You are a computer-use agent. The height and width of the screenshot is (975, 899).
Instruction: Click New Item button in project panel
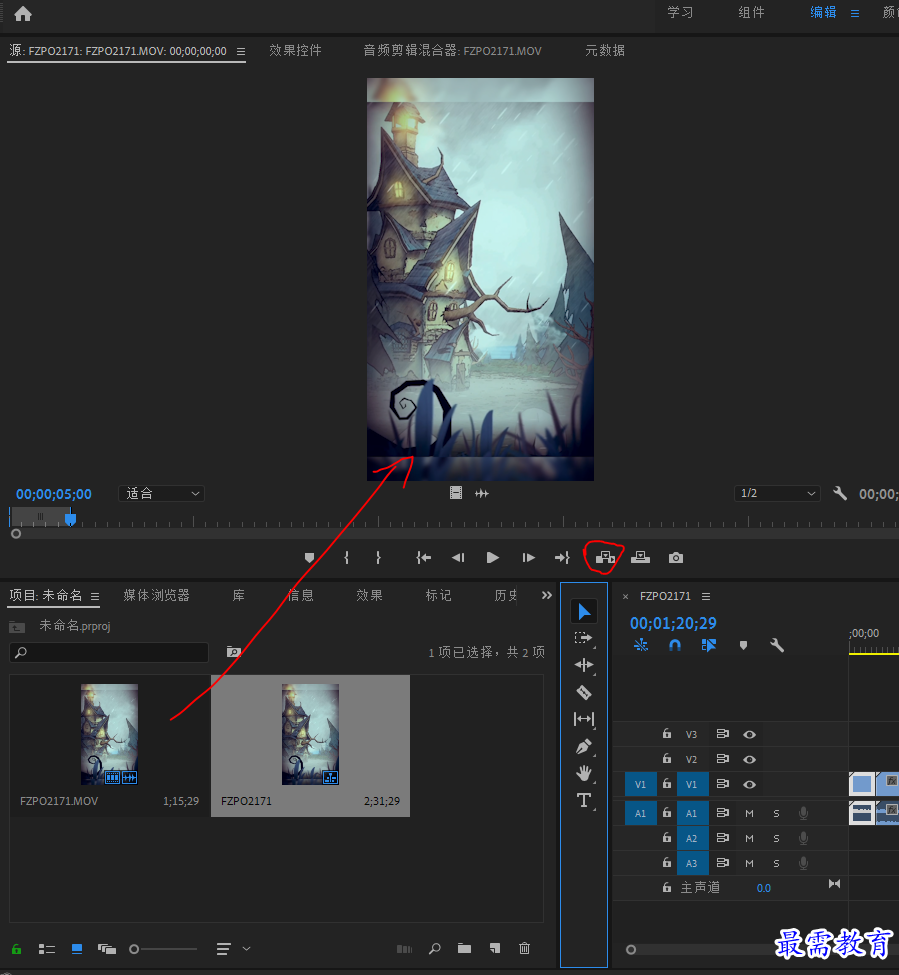pyautogui.click(x=495, y=948)
